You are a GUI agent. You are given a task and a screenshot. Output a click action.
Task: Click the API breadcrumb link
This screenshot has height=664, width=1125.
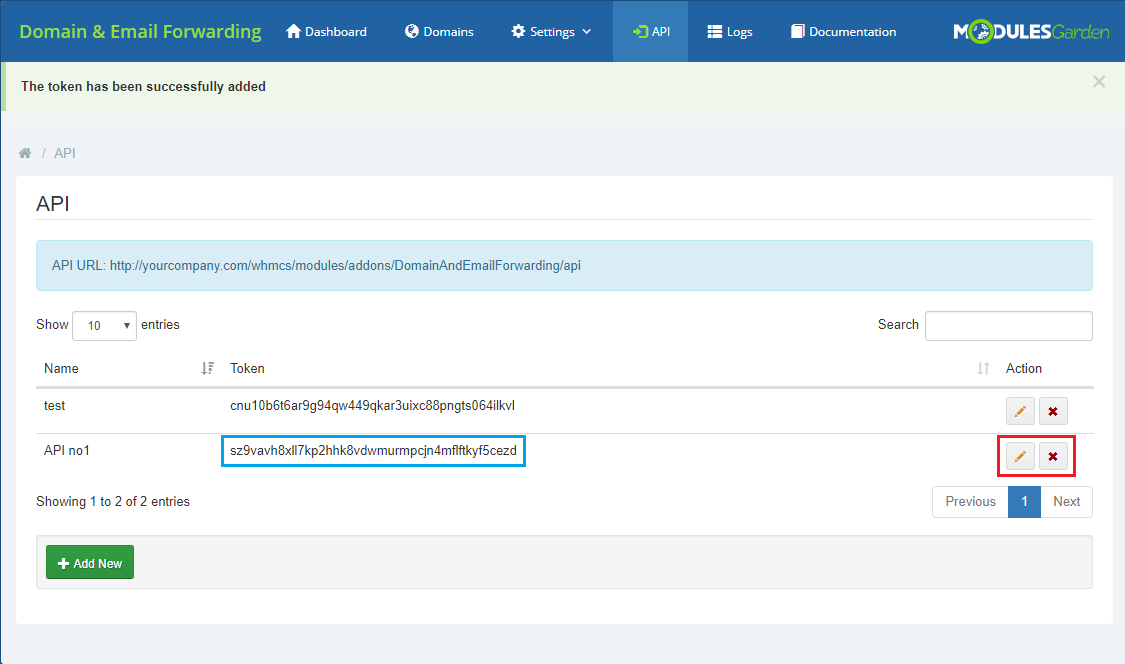(x=65, y=153)
